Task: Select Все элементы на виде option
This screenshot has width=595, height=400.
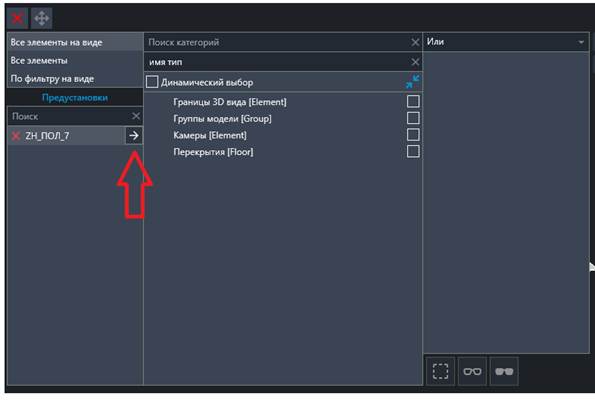Action: [75, 42]
